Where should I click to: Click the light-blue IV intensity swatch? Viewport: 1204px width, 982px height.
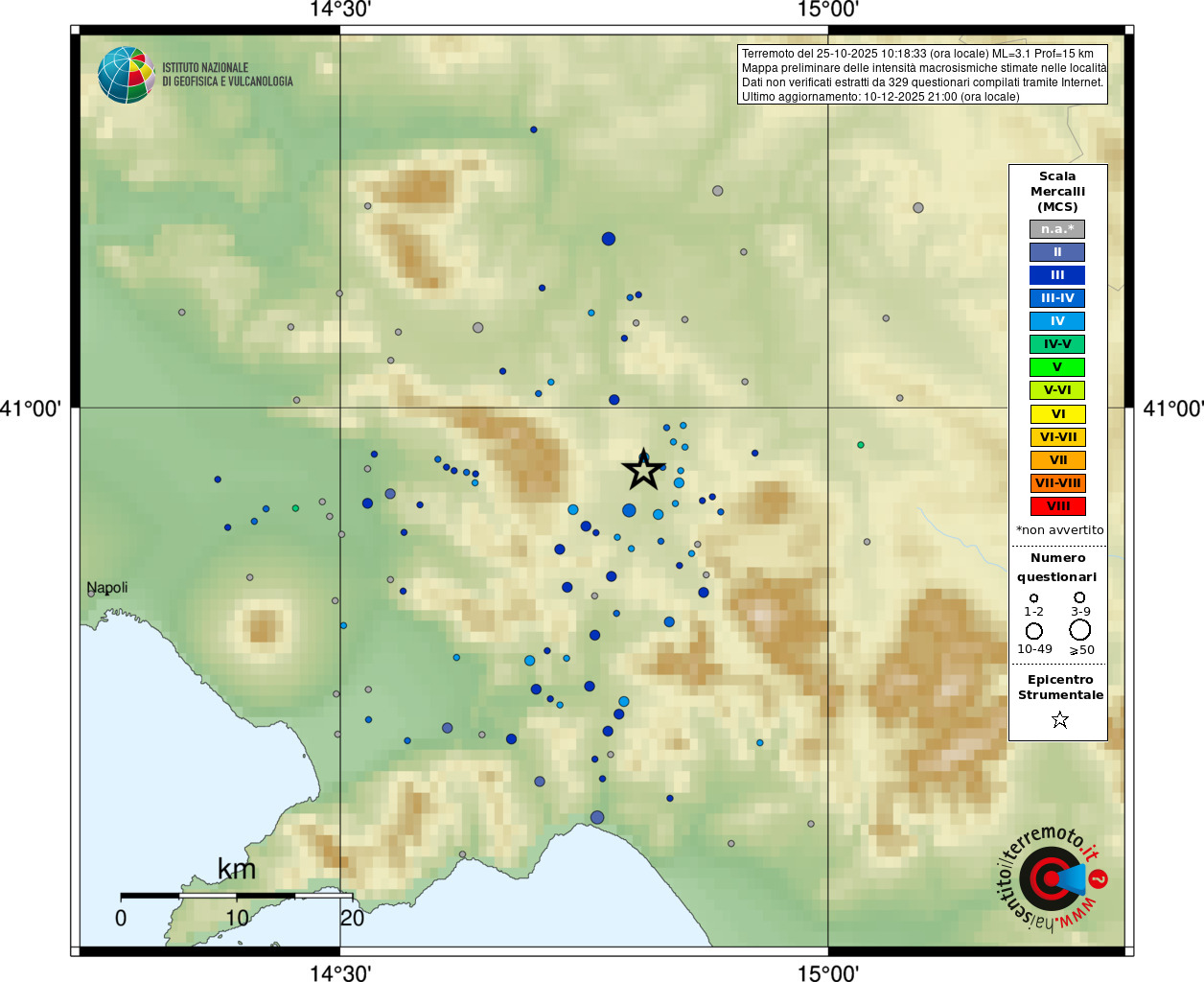point(1057,321)
